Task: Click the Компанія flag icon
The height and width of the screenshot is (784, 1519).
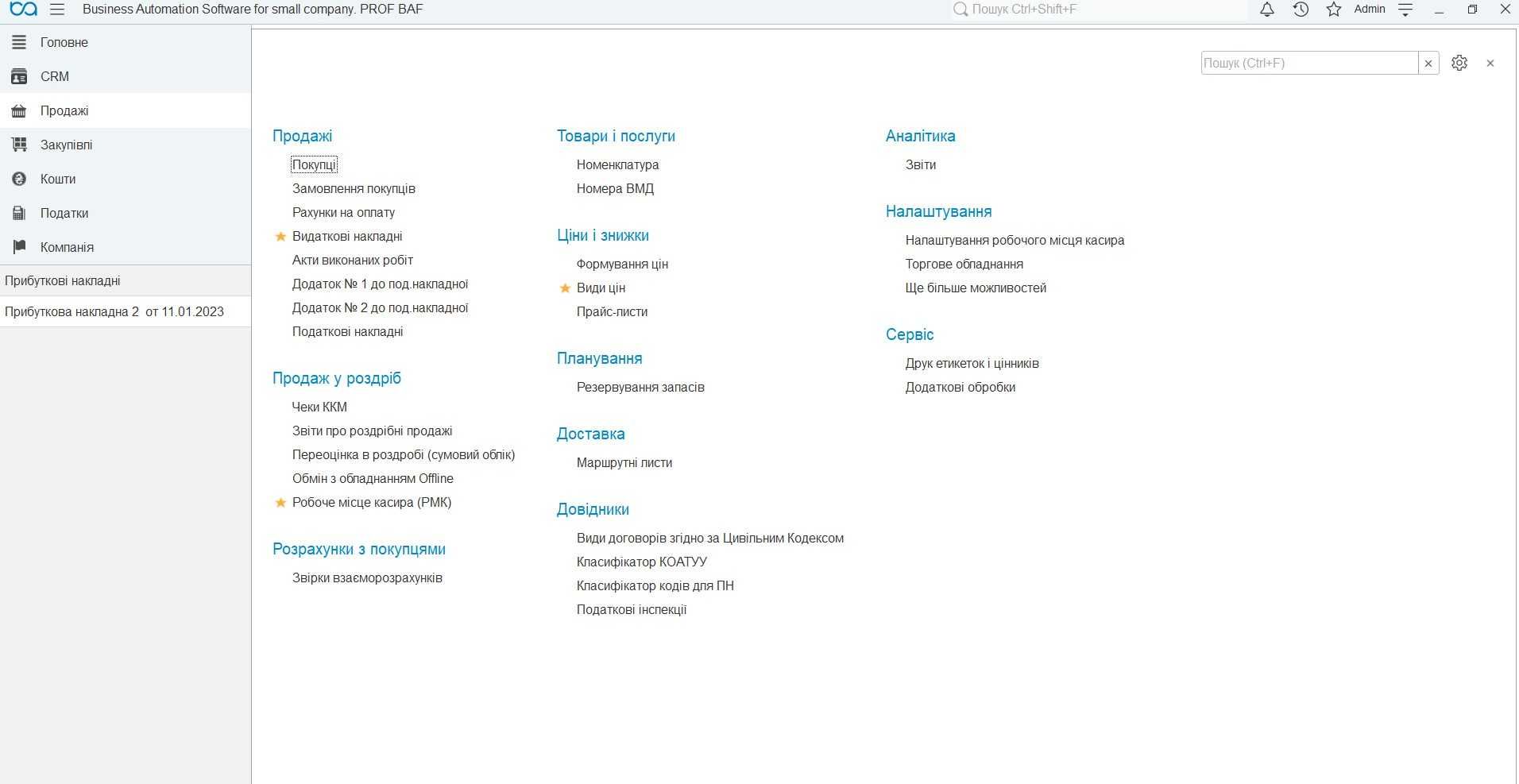Action: [x=19, y=247]
